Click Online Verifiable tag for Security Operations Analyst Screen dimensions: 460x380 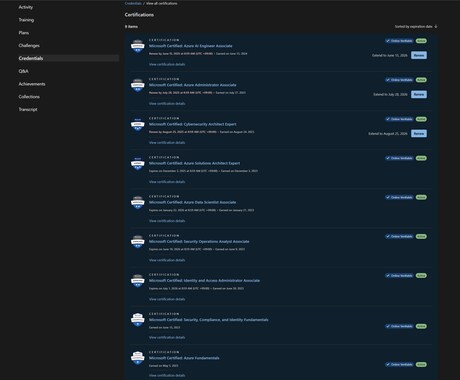399,236
